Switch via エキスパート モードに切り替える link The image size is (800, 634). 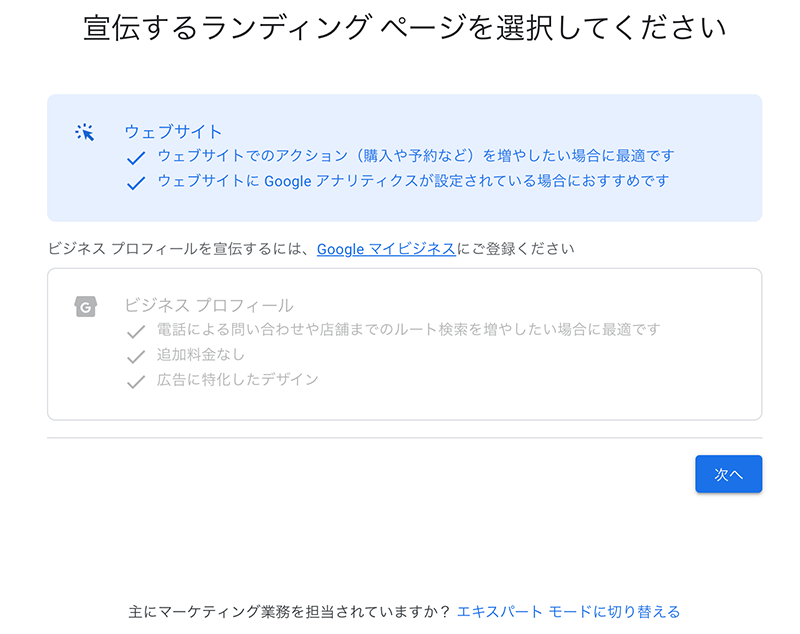pyautogui.click(x=568, y=611)
